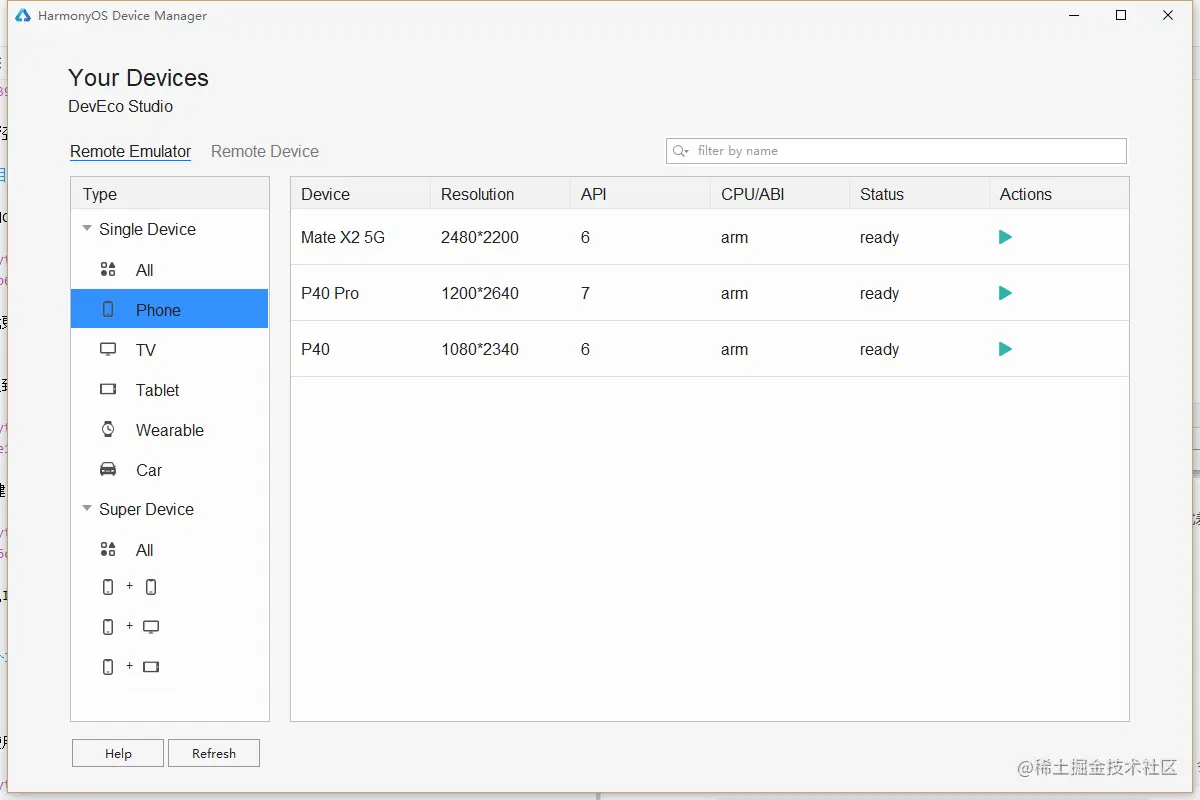Select phone plus TV super device
This screenshot has height=800, width=1200.
pyautogui.click(x=129, y=627)
